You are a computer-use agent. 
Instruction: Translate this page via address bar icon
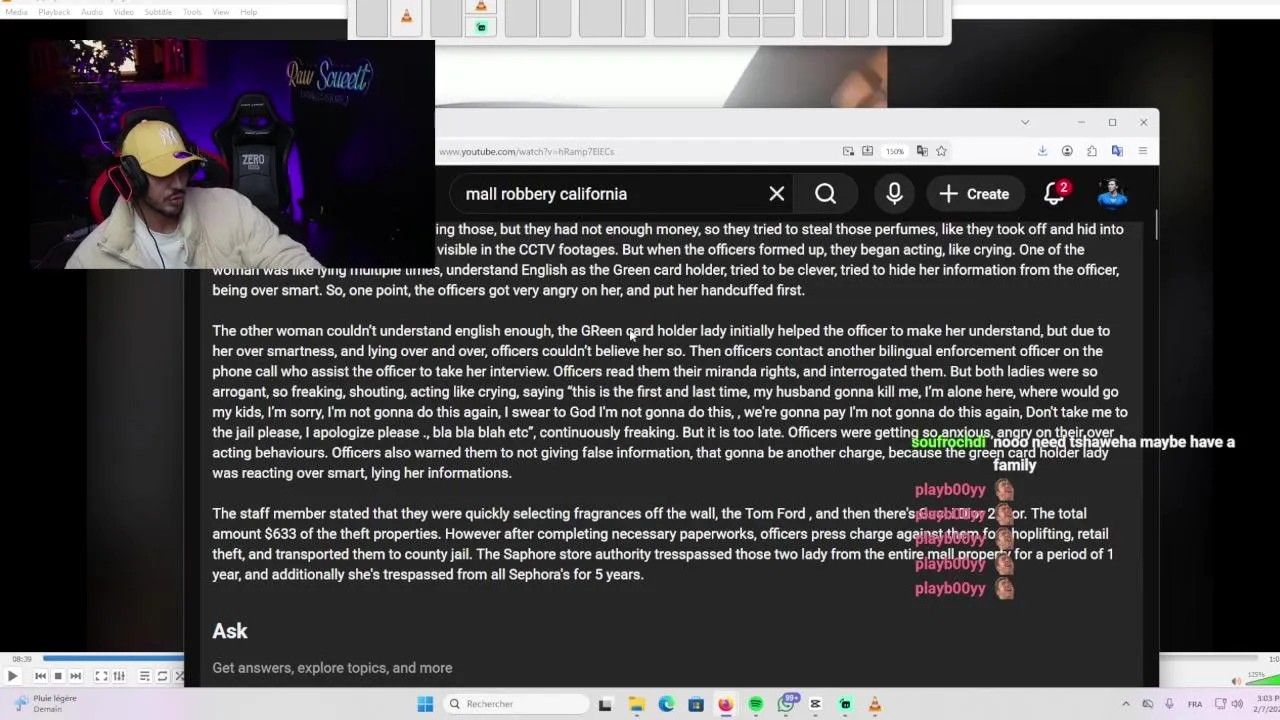(x=922, y=151)
